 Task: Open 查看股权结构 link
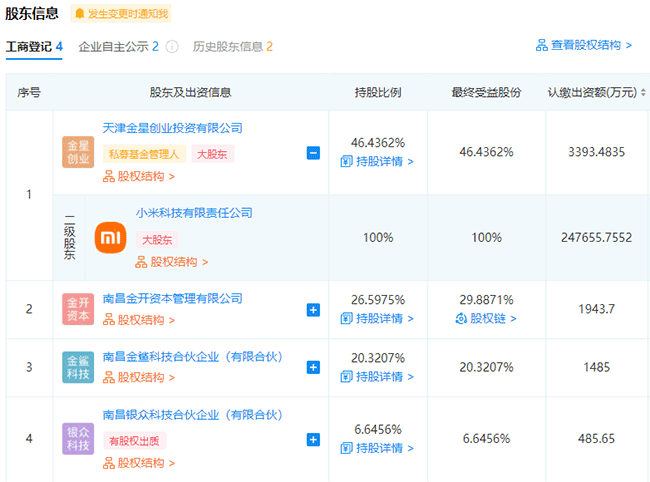click(x=584, y=45)
